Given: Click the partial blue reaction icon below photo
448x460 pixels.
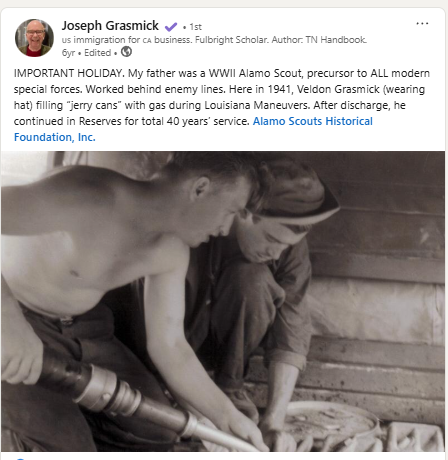Looking at the screenshot, I should pos(20,459).
